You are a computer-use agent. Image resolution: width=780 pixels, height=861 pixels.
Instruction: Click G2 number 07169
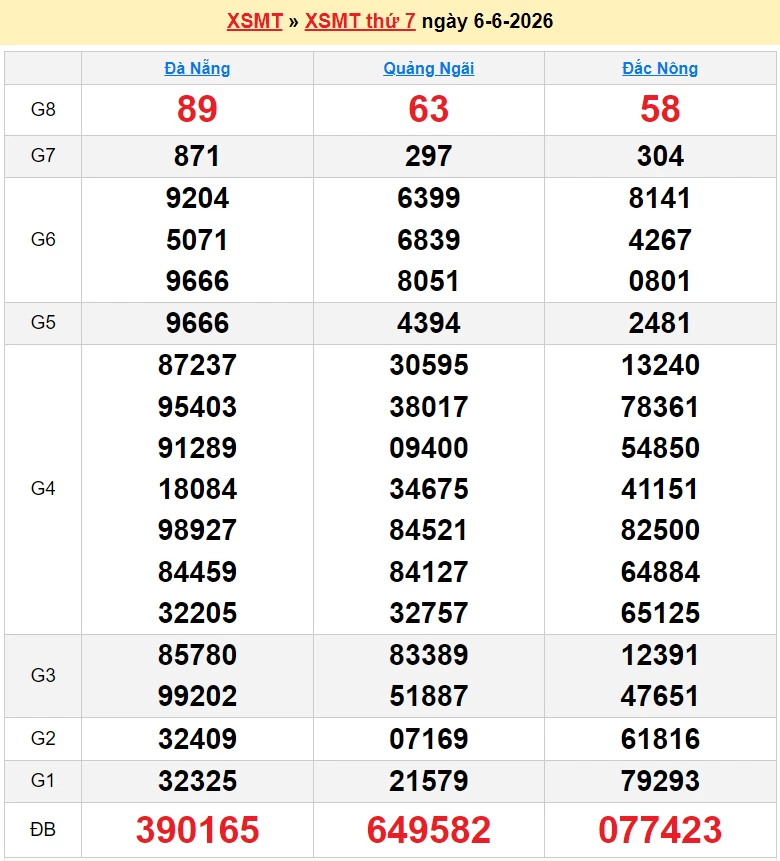[x=428, y=739]
